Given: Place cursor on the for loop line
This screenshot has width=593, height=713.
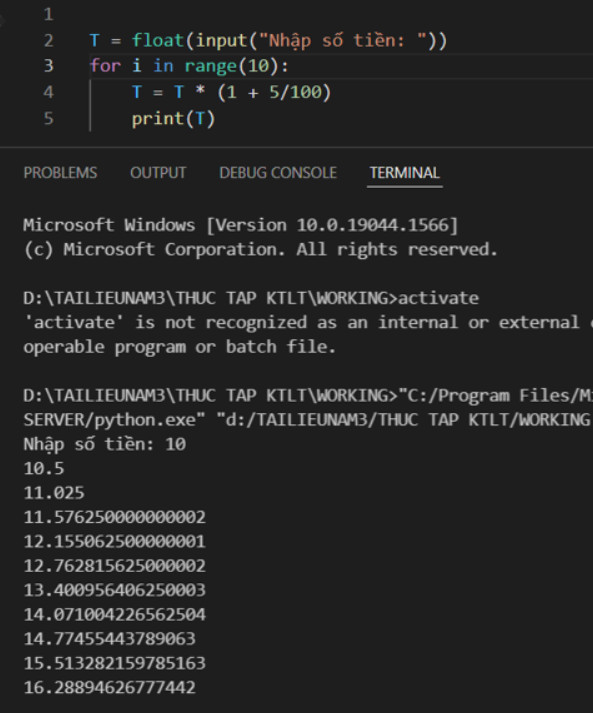Looking at the screenshot, I should tap(189, 66).
